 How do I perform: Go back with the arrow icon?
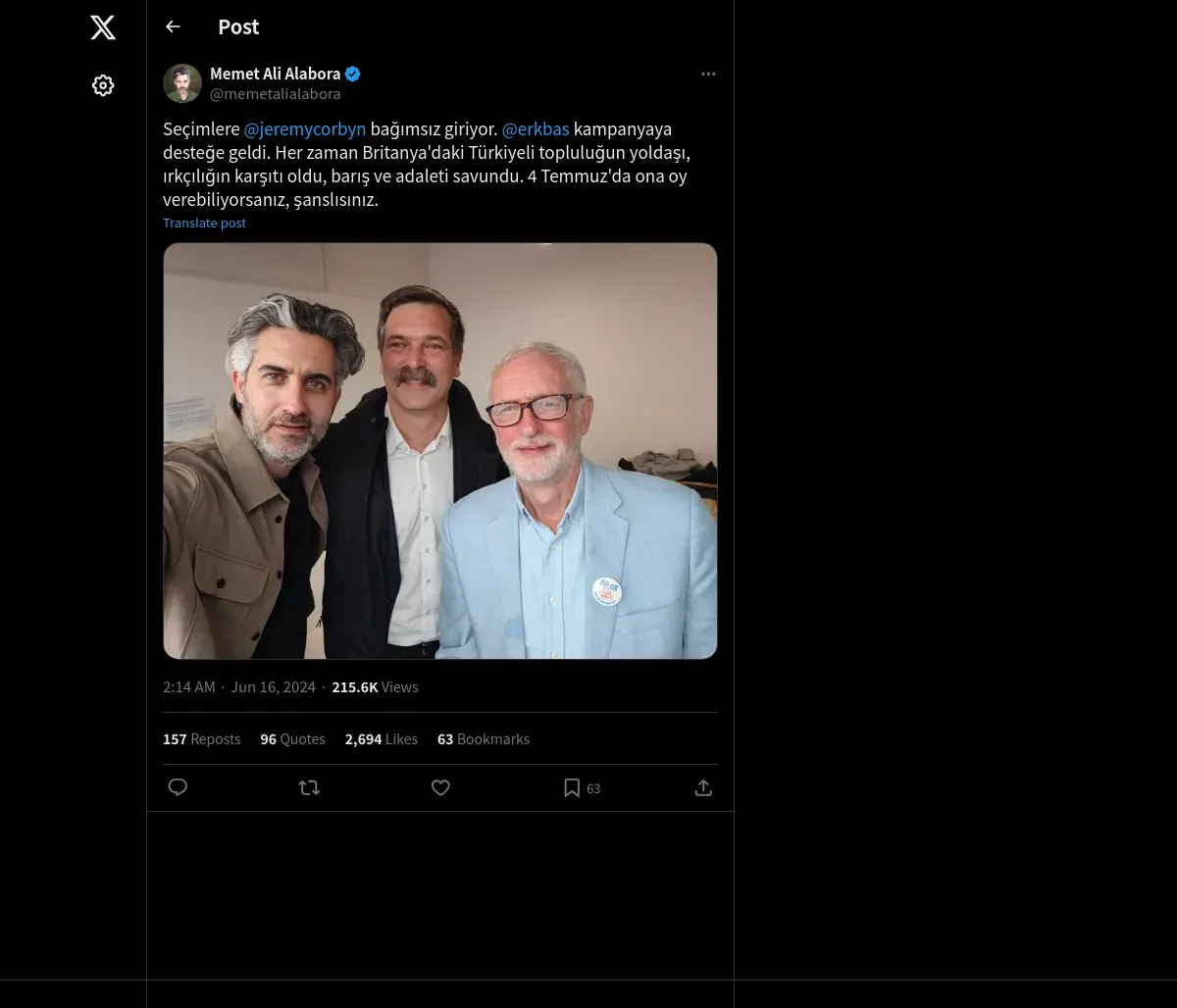pyautogui.click(x=174, y=27)
